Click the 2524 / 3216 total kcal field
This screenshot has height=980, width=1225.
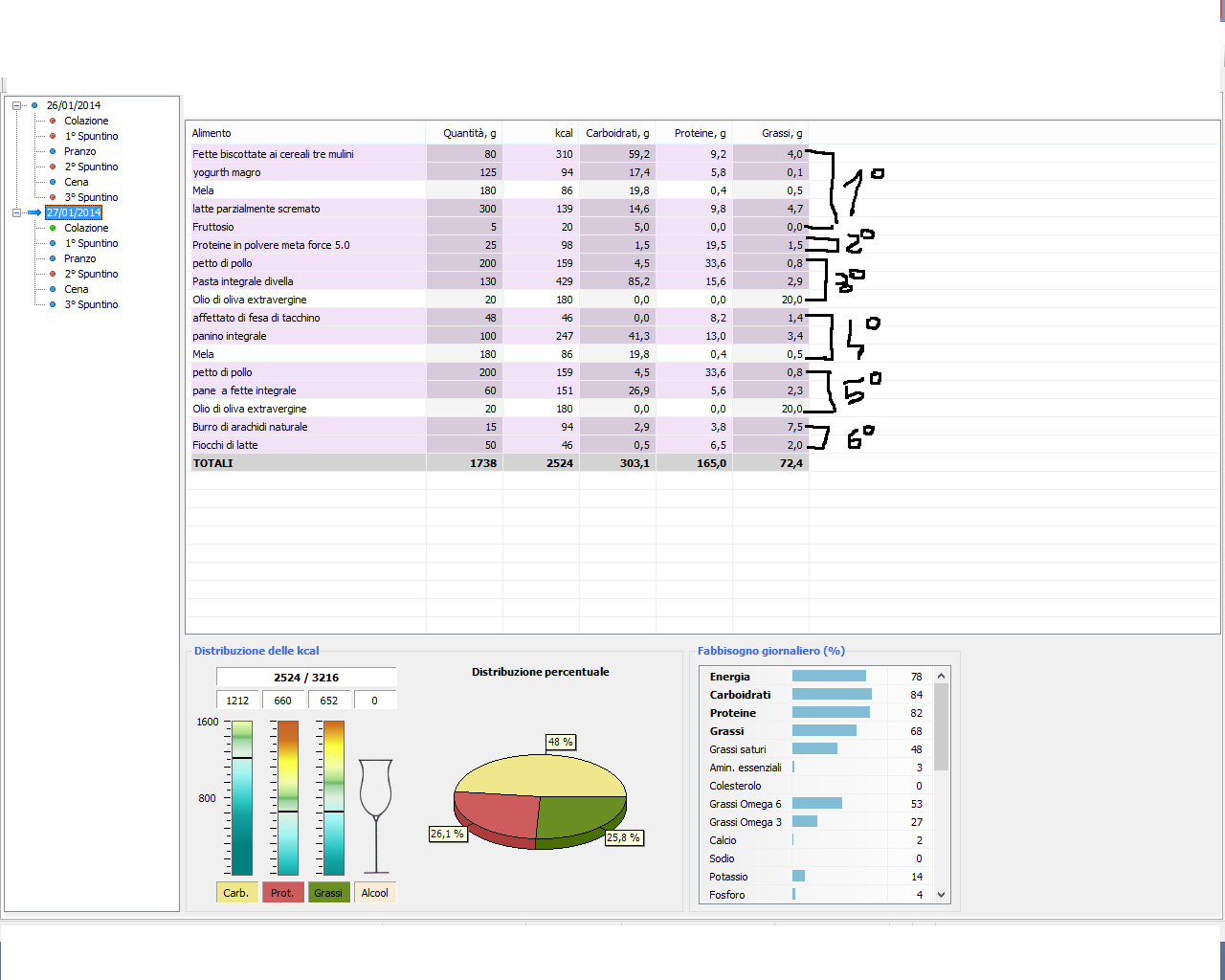tap(306, 678)
